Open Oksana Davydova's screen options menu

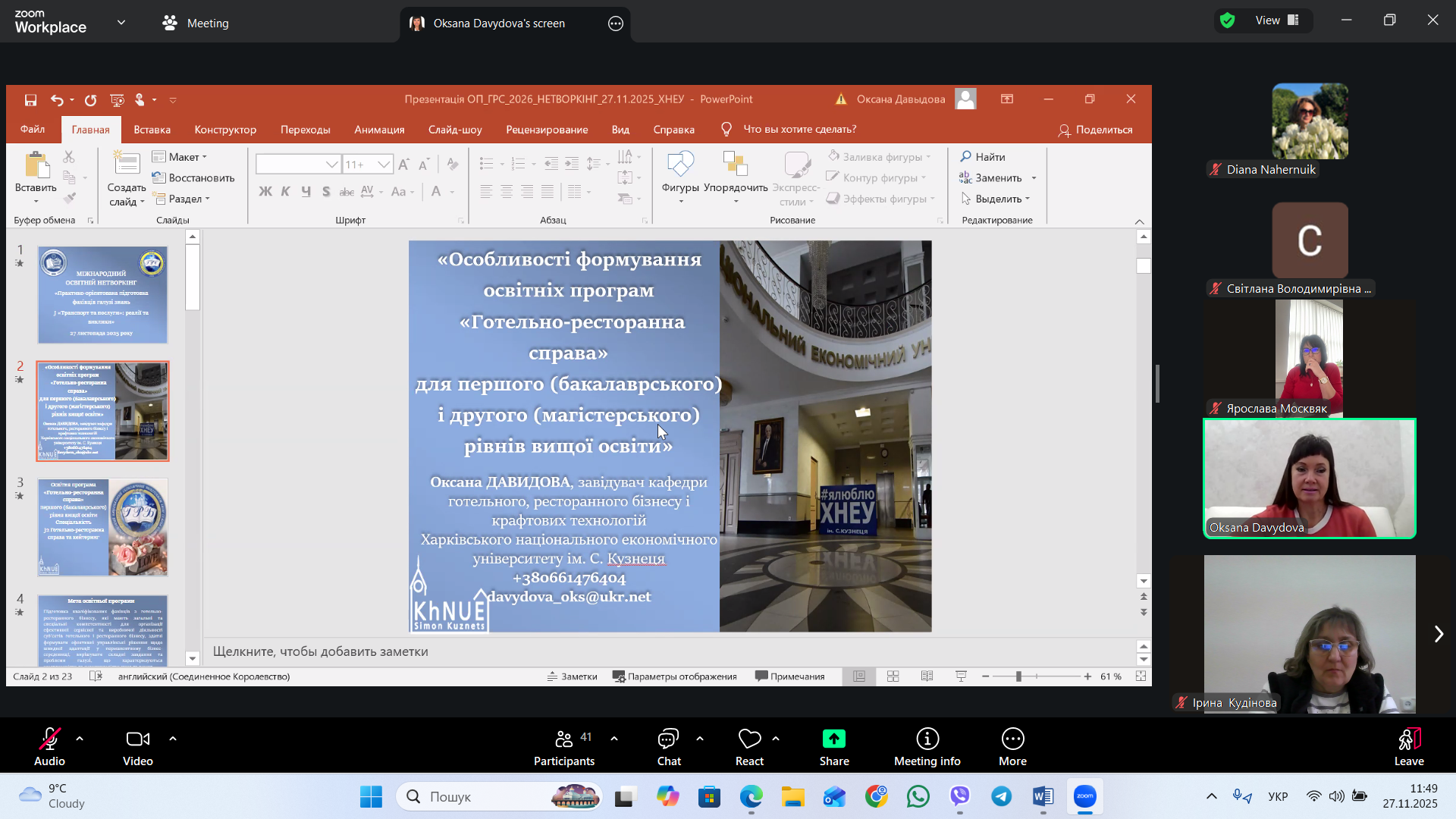pos(616,24)
